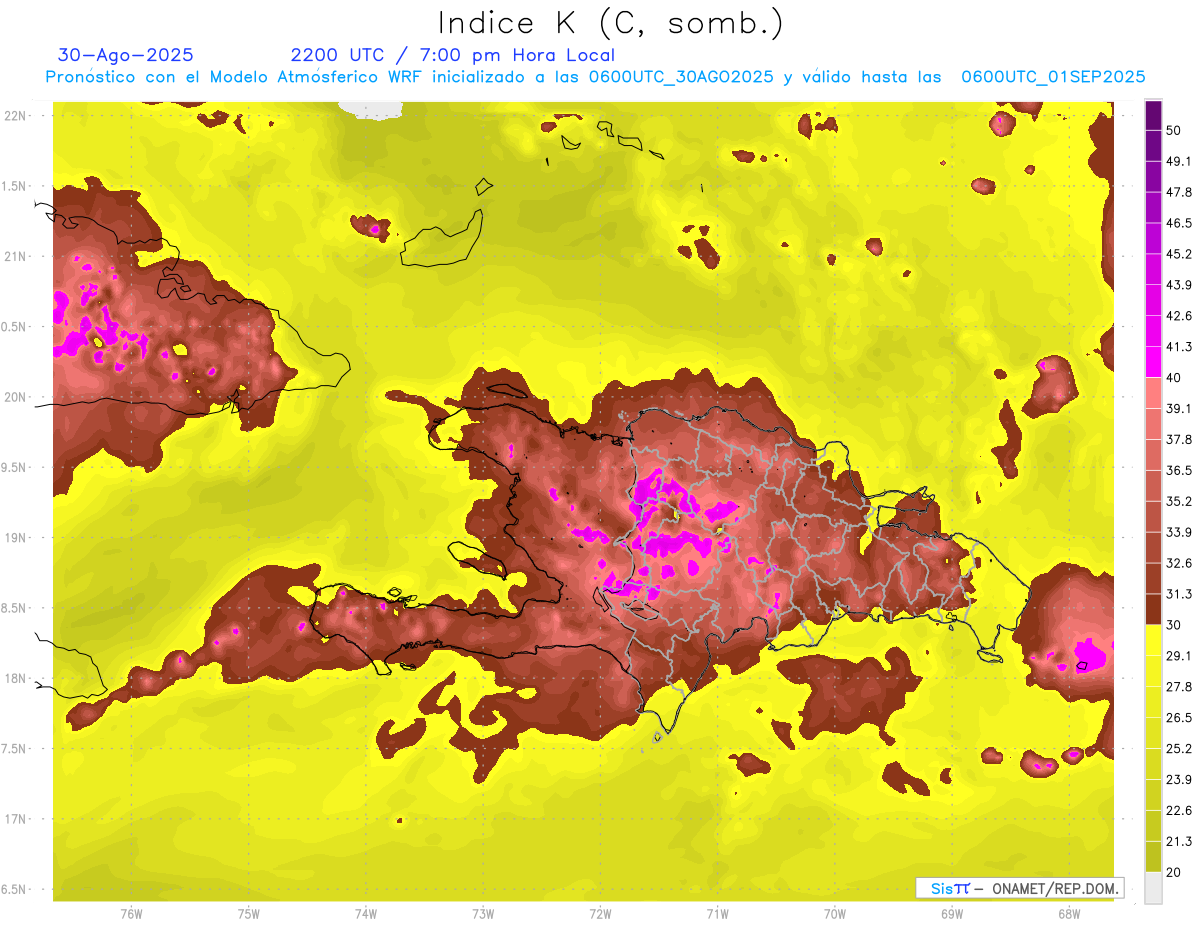Click the colorbar value '43.9'
The height and width of the screenshot is (927, 1200).
tap(1178, 285)
